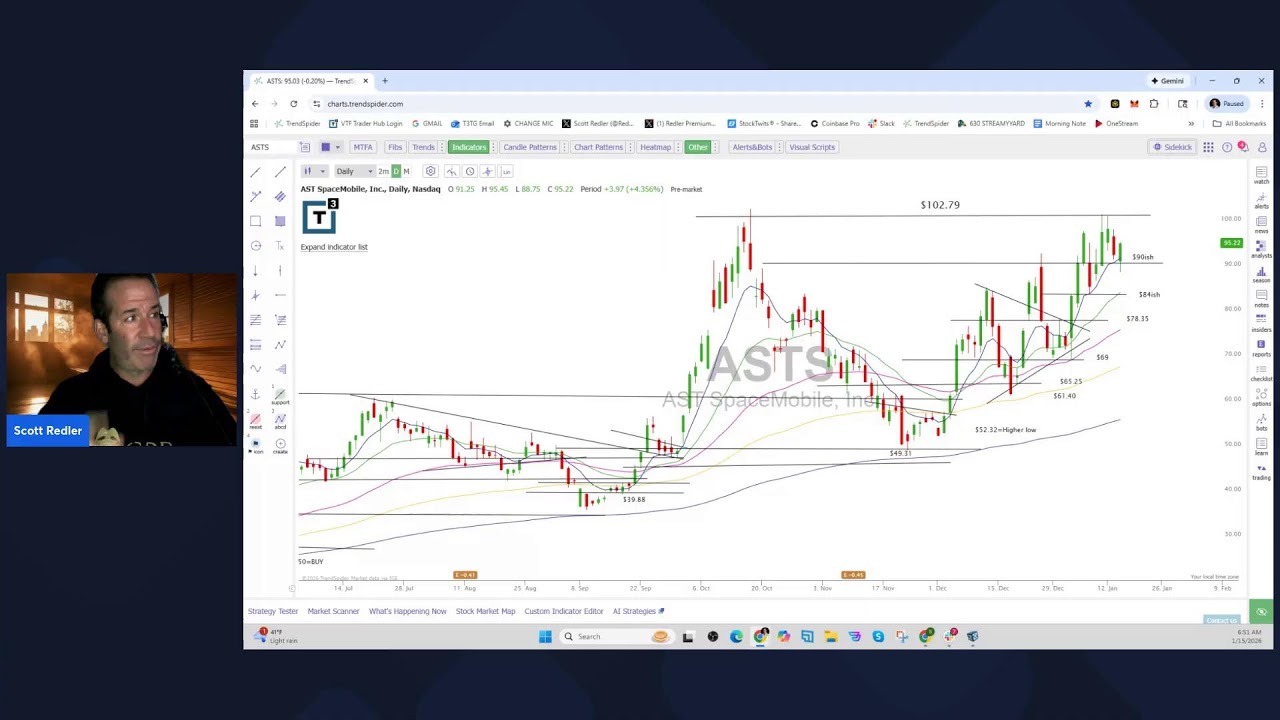
Task: Select the filled rectangle drawing tool
Action: (280, 221)
